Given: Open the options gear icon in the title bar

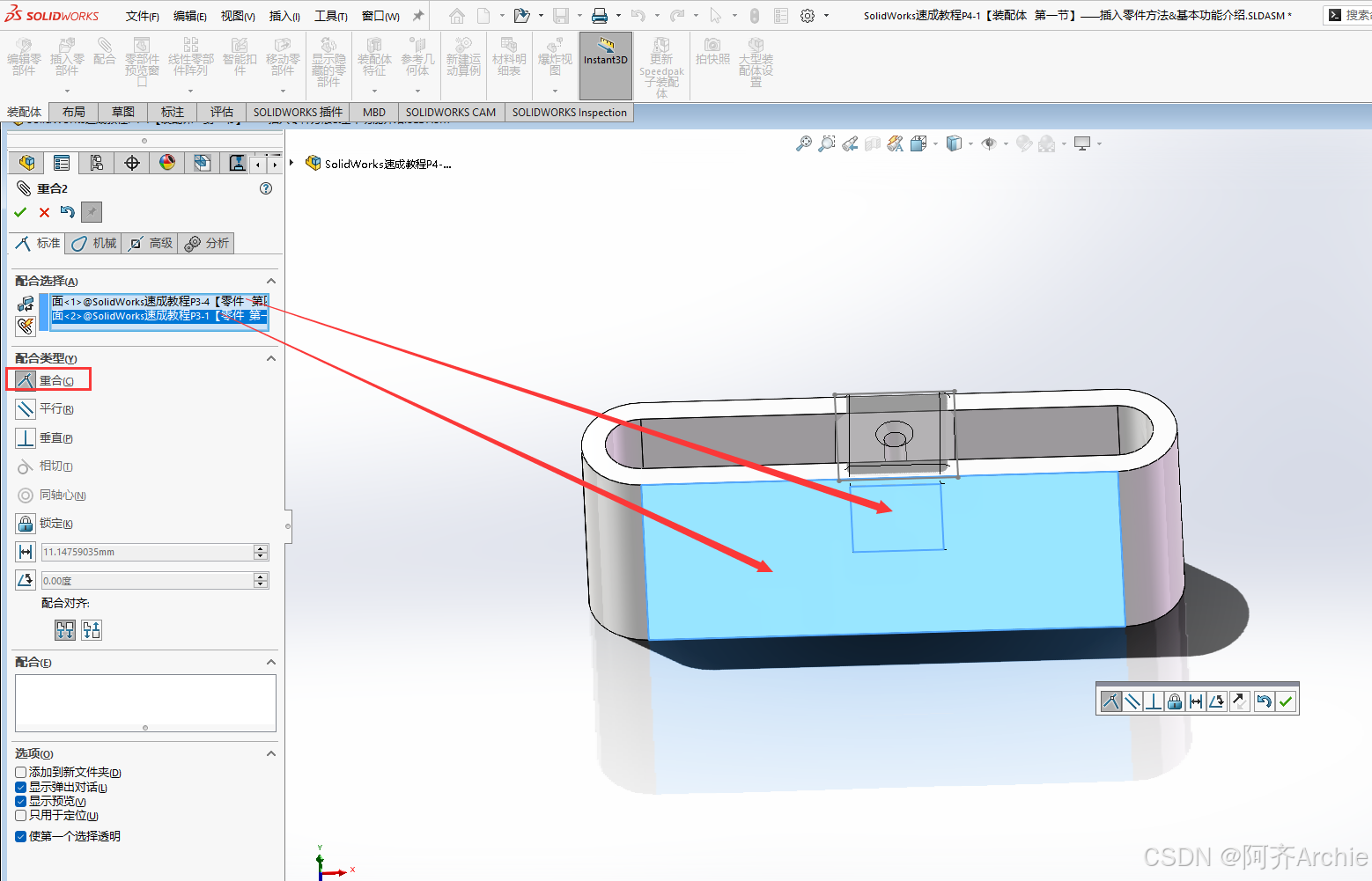Looking at the screenshot, I should [x=808, y=16].
